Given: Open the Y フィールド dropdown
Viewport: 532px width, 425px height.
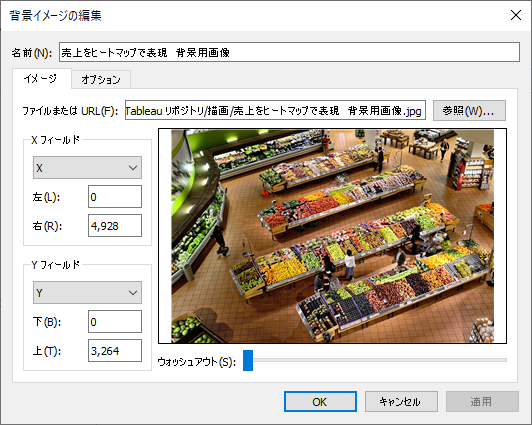Looking at the screenshot, I should point(87,292).
